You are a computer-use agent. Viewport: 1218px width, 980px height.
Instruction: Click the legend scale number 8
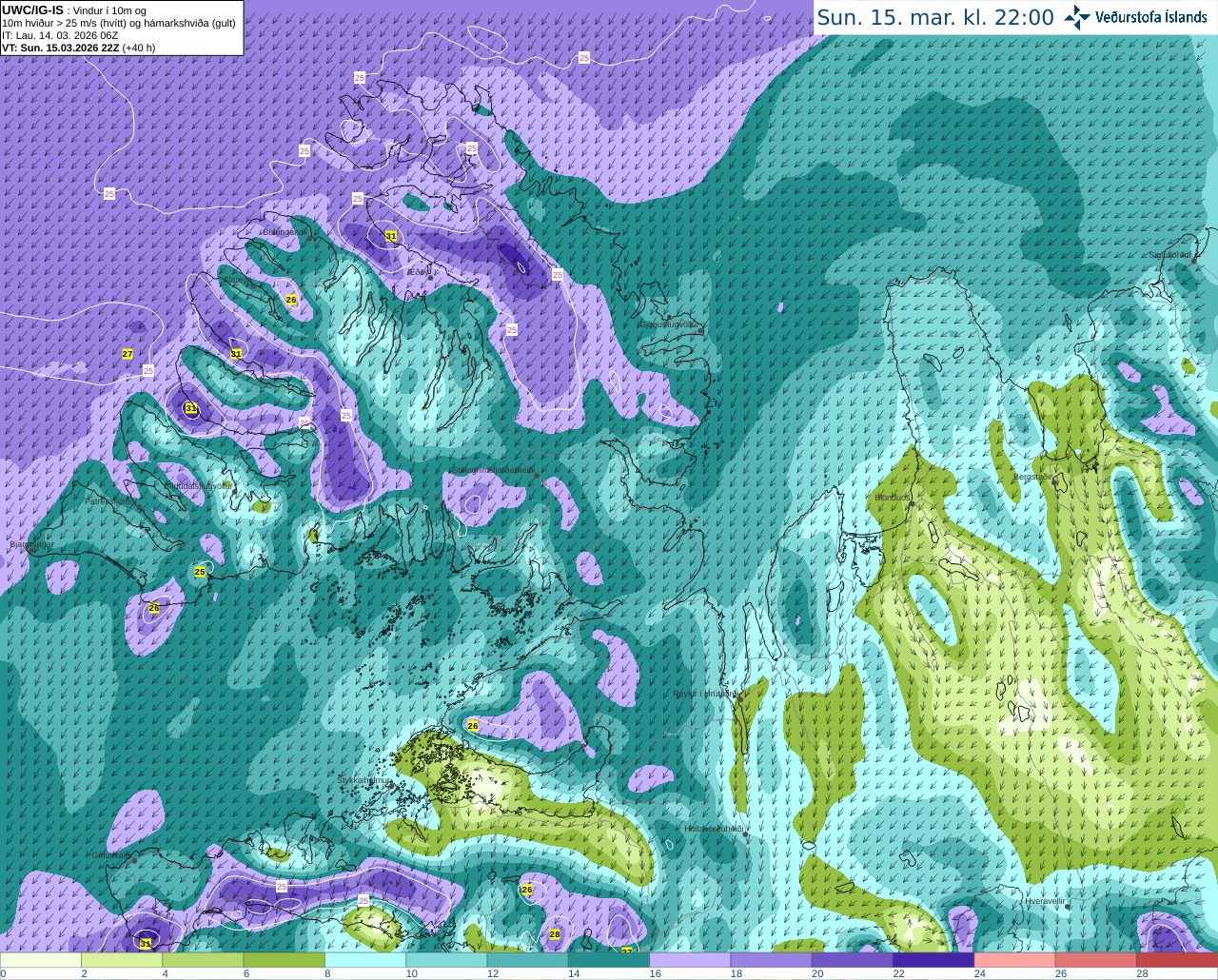point(329,973)
